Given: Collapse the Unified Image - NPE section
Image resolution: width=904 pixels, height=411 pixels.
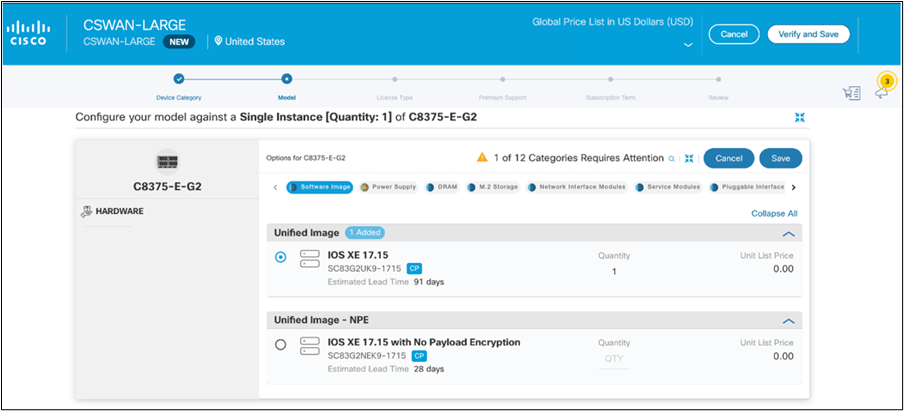Looking at the screenshot, I should coord(788,321).
